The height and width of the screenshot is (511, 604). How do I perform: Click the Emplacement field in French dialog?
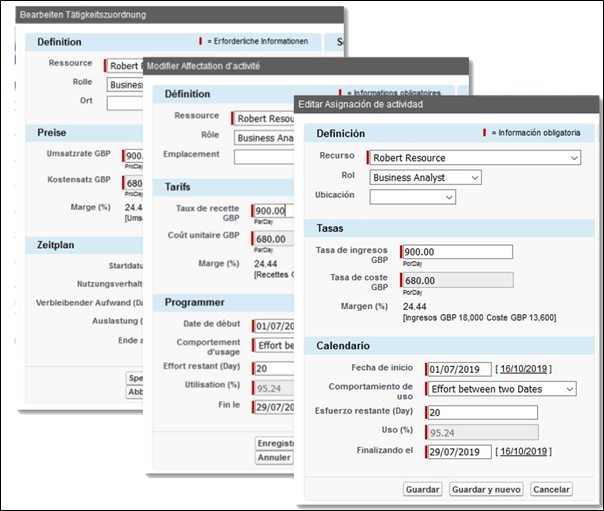[263, 156]
